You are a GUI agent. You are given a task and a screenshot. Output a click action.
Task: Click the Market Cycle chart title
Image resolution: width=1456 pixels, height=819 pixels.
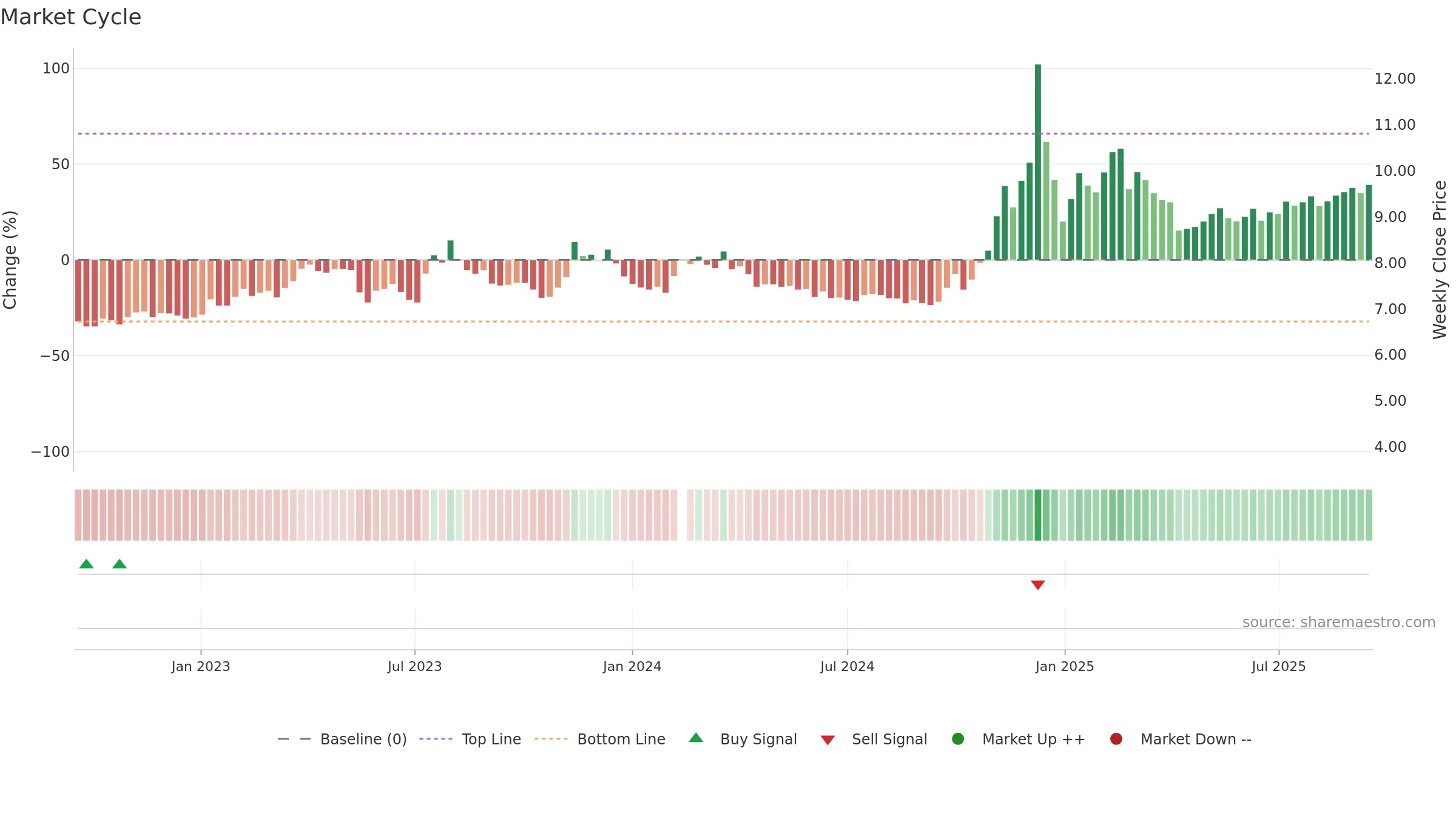click(71, 17)
